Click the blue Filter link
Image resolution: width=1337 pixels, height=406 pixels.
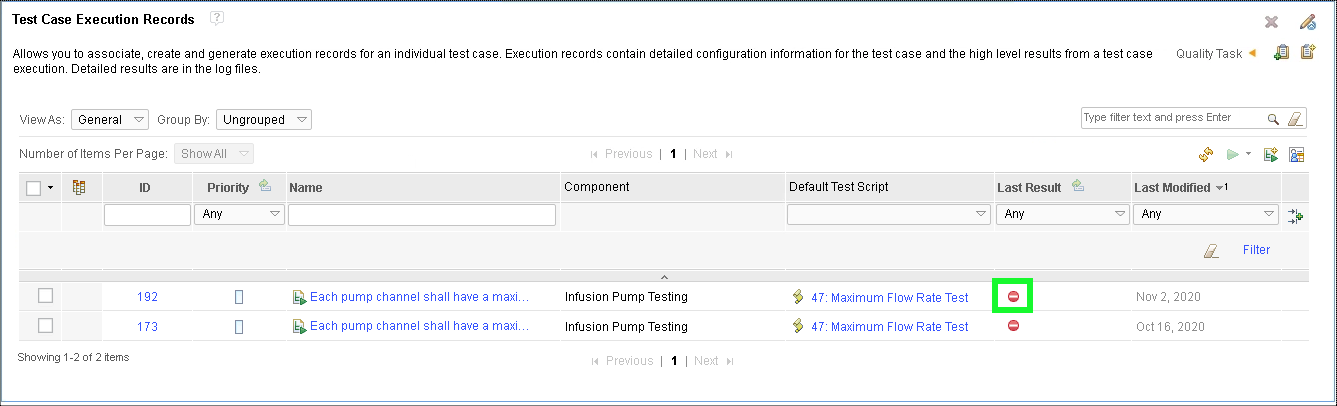(1256, 250)
